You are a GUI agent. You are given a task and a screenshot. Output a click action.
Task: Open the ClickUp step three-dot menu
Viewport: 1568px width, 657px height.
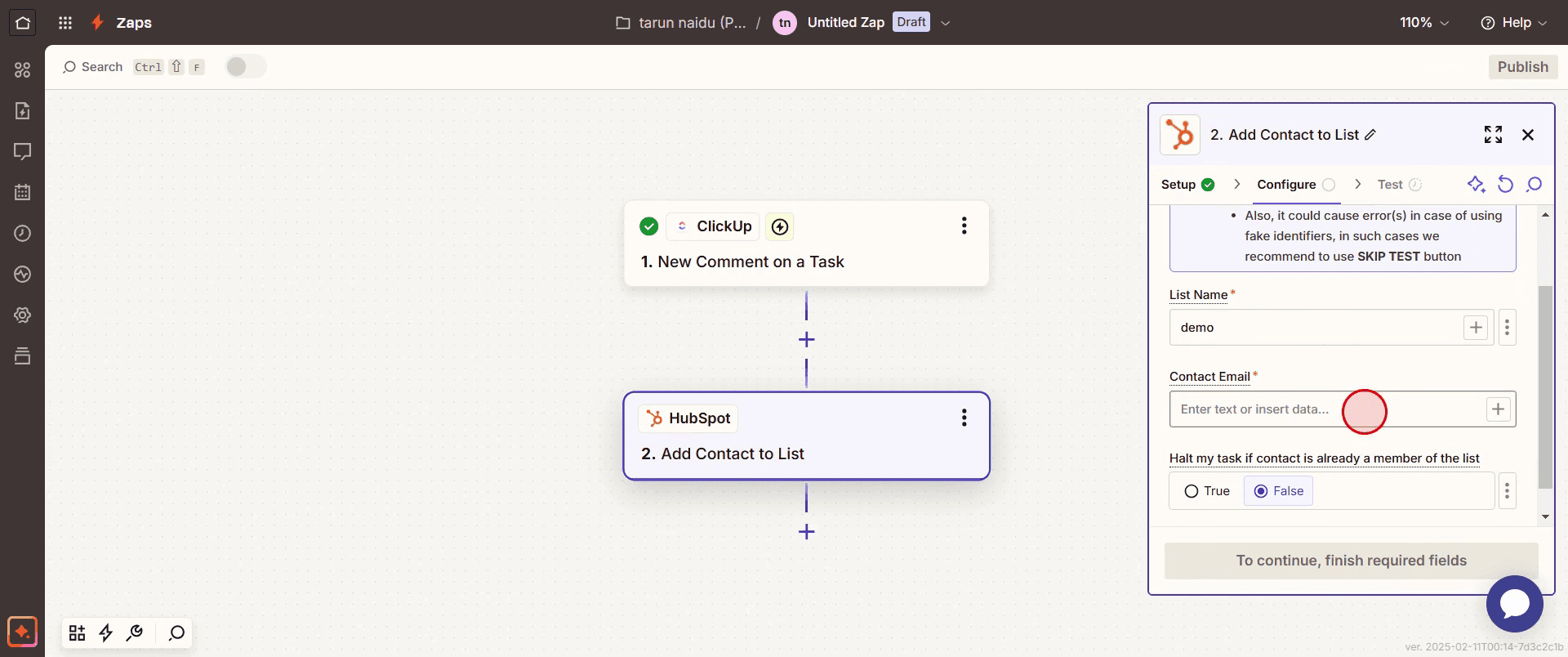(964, 226)
